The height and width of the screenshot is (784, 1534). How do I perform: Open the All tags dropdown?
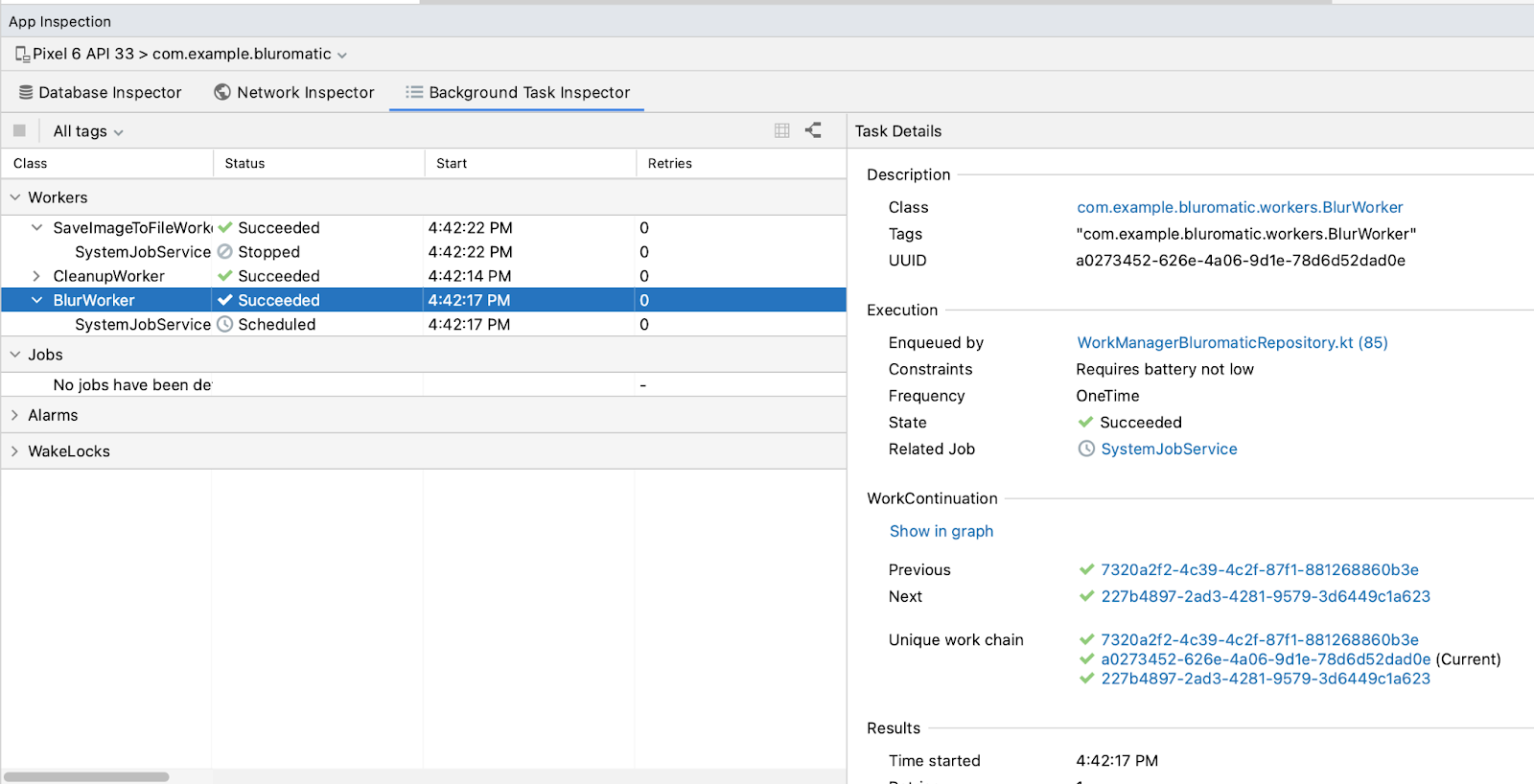(87, 131)
